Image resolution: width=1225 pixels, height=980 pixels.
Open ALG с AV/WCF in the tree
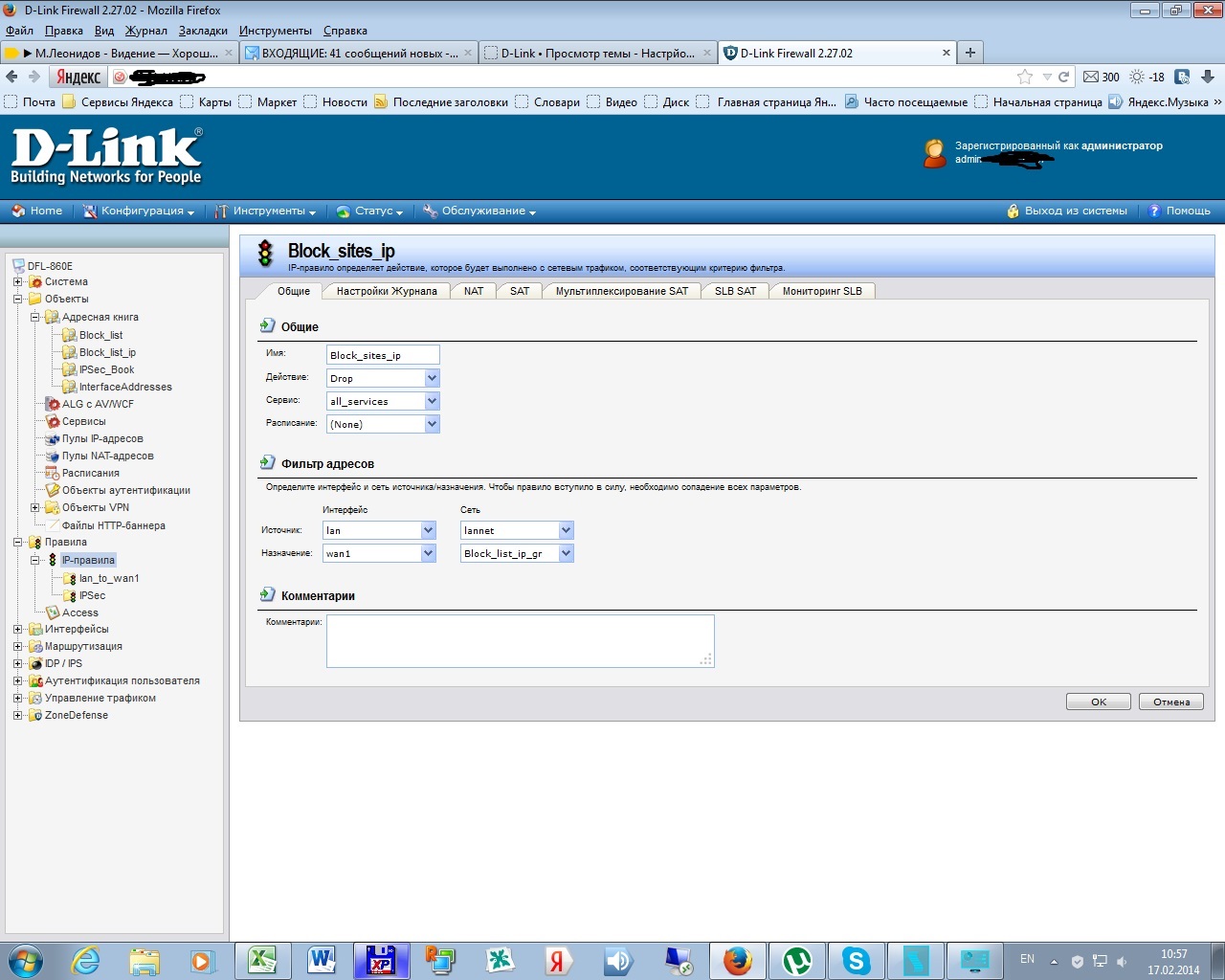click(98, 404)
